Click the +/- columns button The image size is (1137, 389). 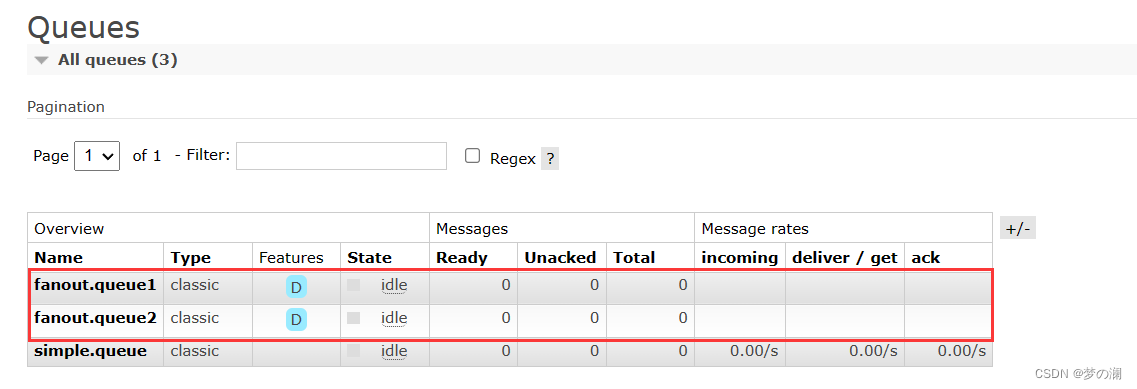coord(1017,229)
